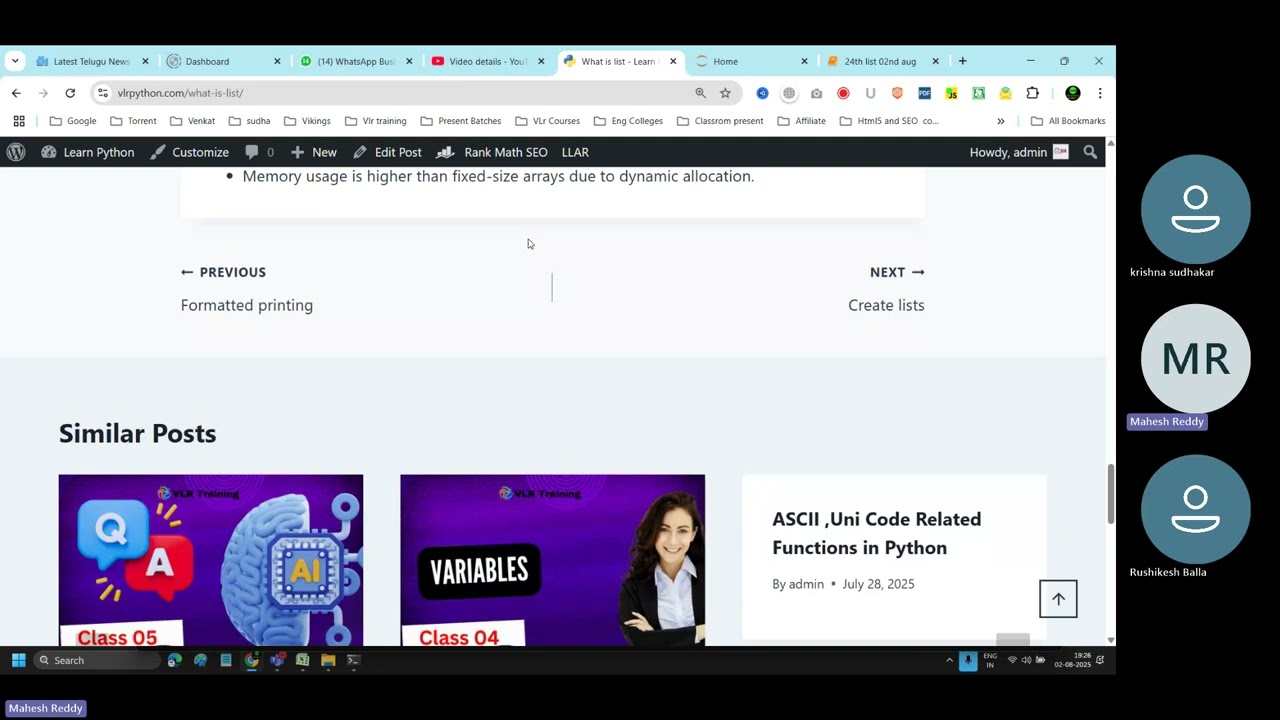Click the page vertical scrollbar thumb
The image size is (1280, 720).
tap(1110, 493)
